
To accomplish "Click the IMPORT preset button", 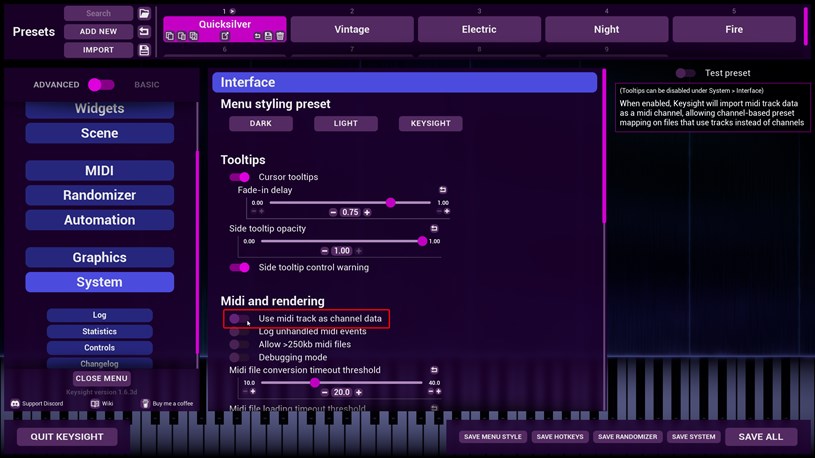I will (x=98, y=50).
